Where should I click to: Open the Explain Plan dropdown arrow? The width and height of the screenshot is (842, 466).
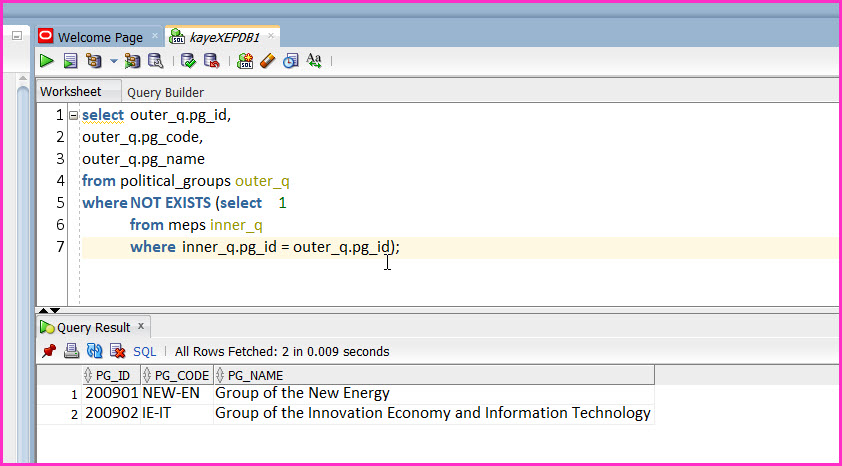pyautogui.click(x=113, y=61)
